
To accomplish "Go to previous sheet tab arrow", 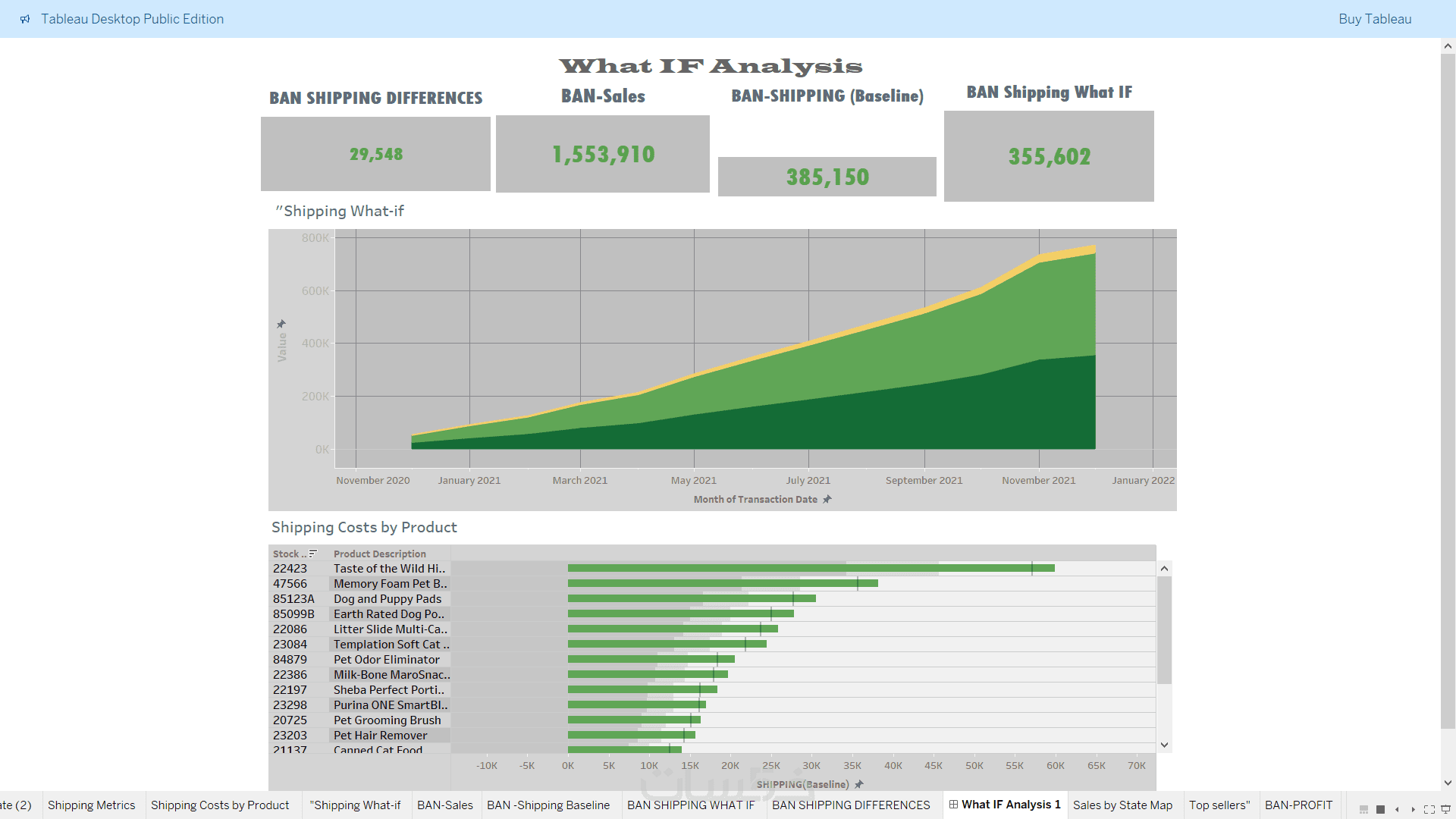I will pyautogui.click(x=1397, y=809).
